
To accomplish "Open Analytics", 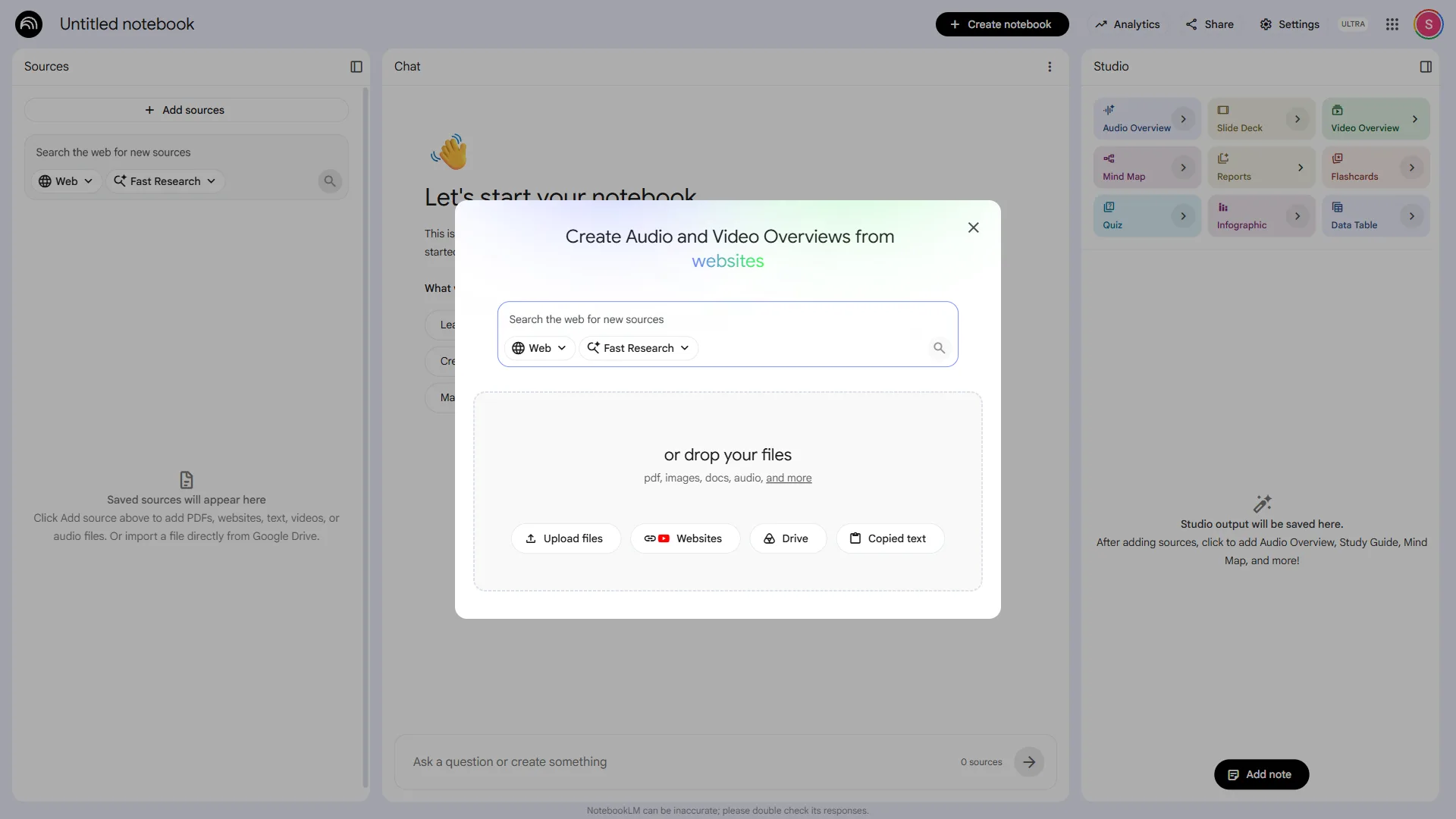I will tap(1127, 24).
